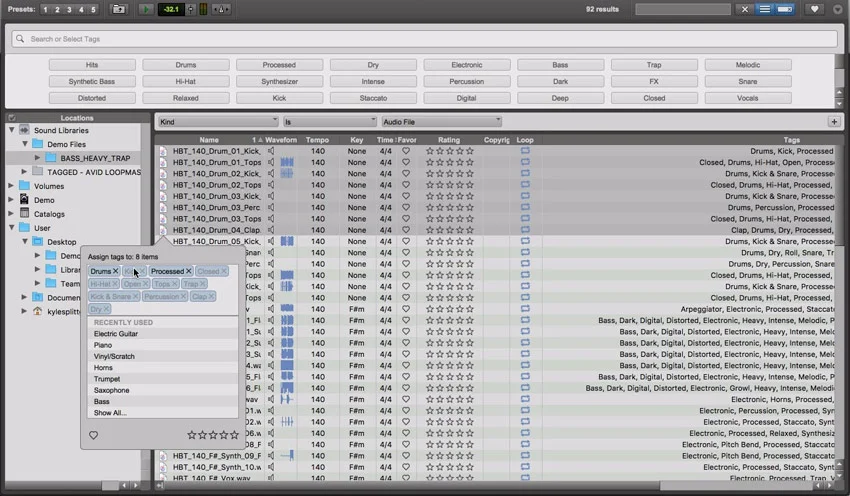The height and width of the screenshot is (496, 850).
Task: Favorite HBT_140_Drum_02_Tops with heart icon
Action: coord(405,185)
